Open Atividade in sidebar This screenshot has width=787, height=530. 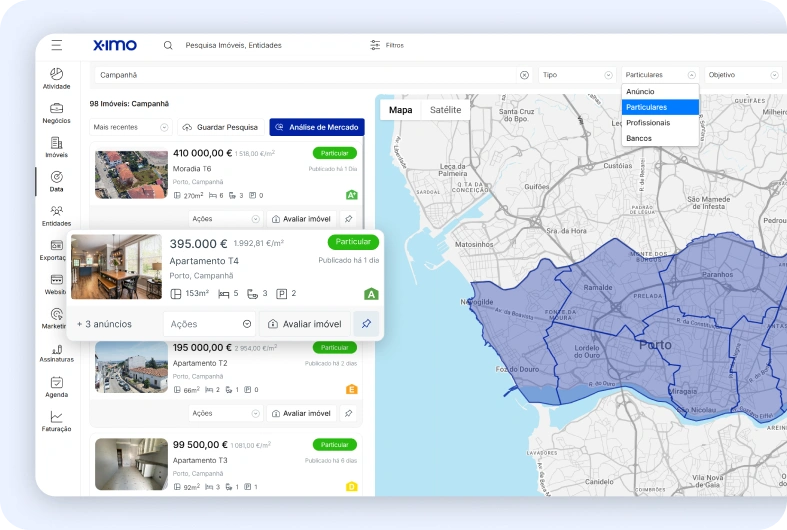pyautogui.click(x=57, y=78)
